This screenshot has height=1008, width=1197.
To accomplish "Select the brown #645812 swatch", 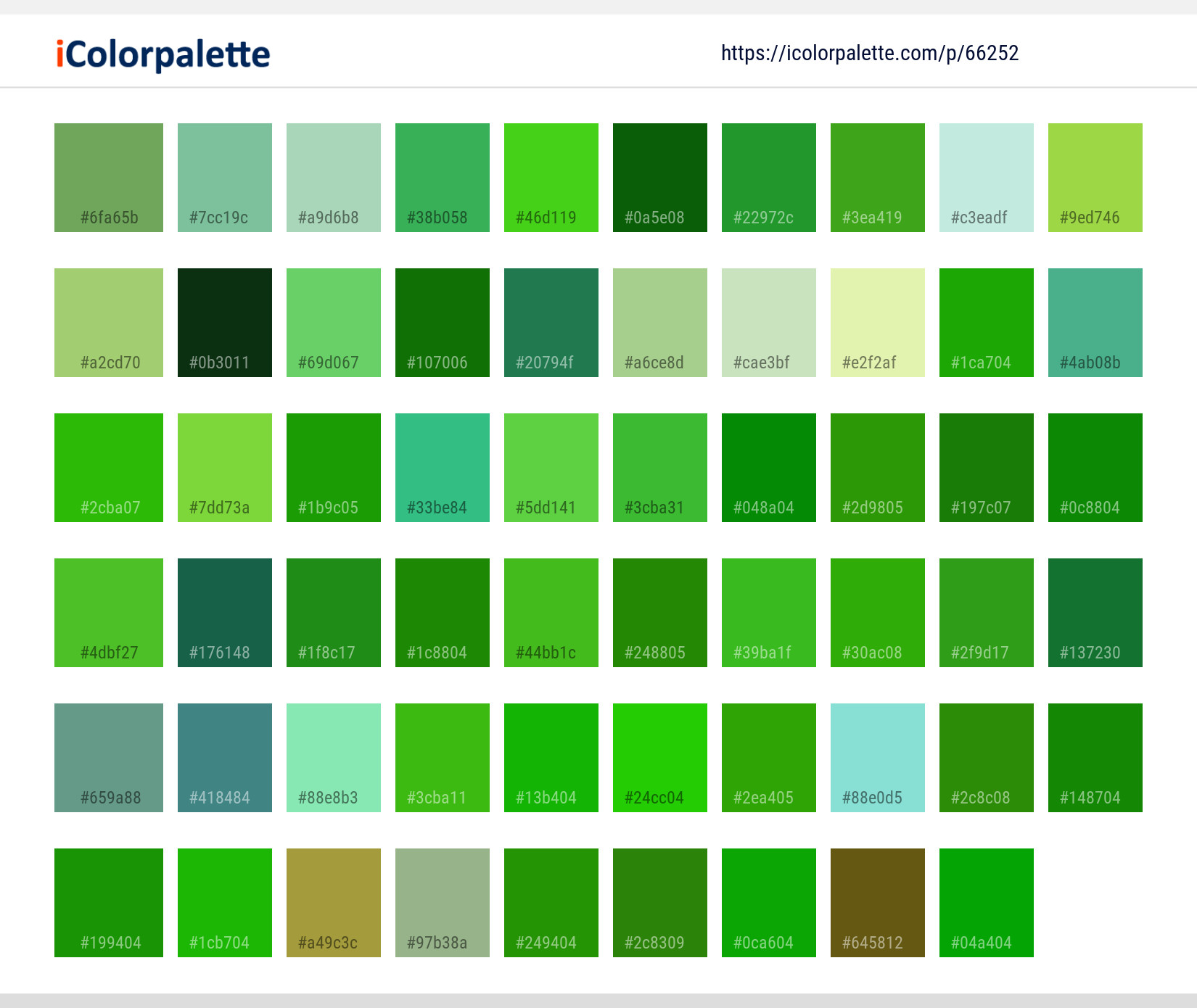I will coord(878,903).
